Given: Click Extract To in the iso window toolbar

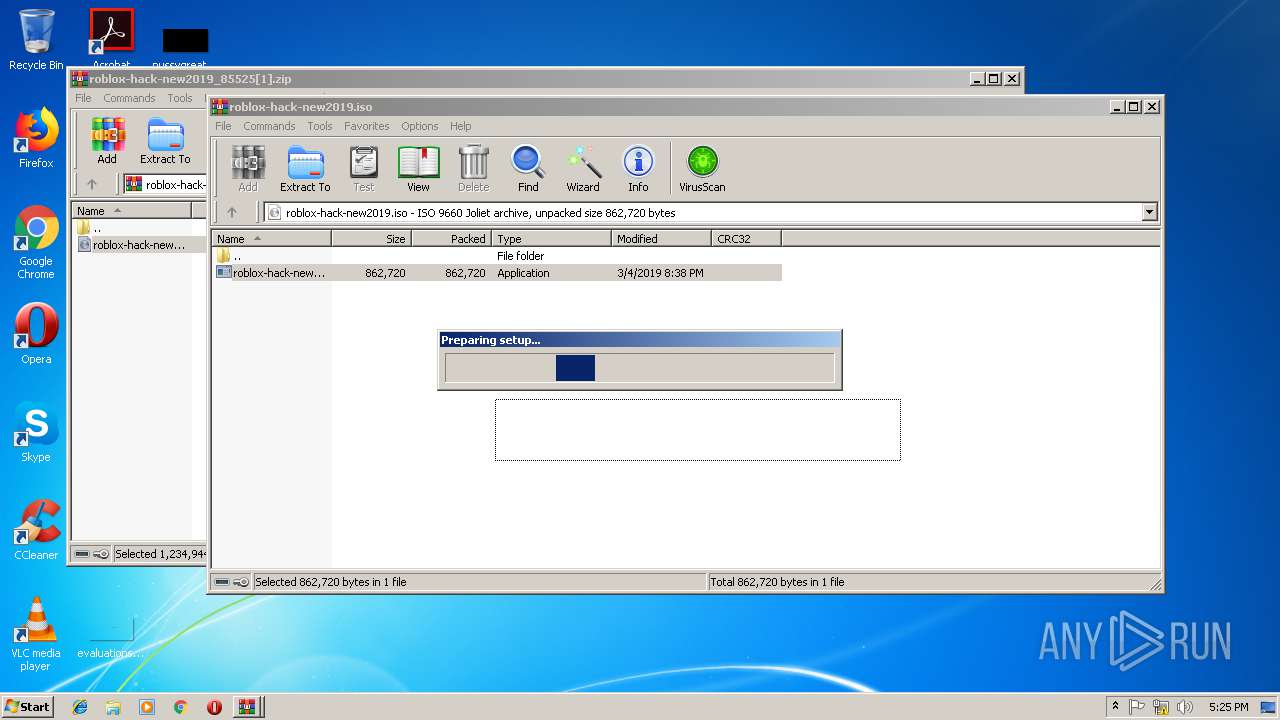Looking at the screenshot, I should point(305,168).
